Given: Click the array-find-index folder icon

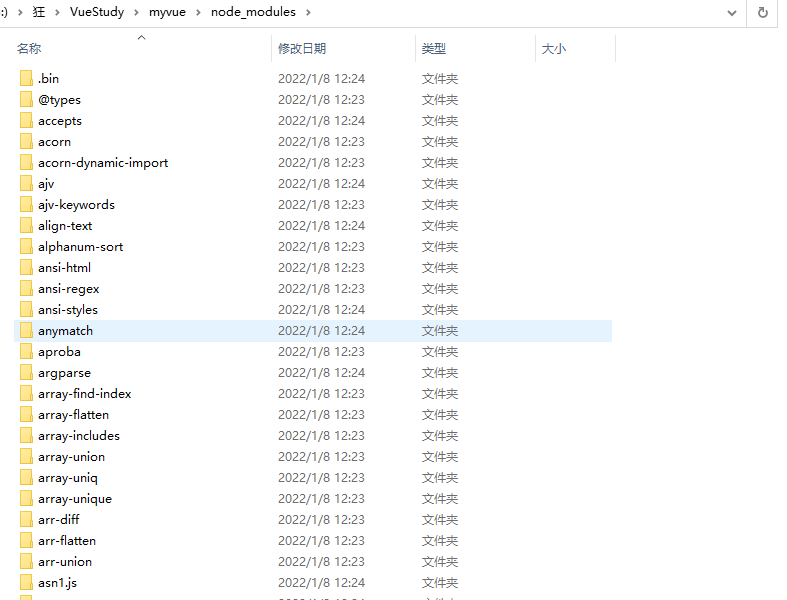Looking at the screenshot, I should point(27,394).
